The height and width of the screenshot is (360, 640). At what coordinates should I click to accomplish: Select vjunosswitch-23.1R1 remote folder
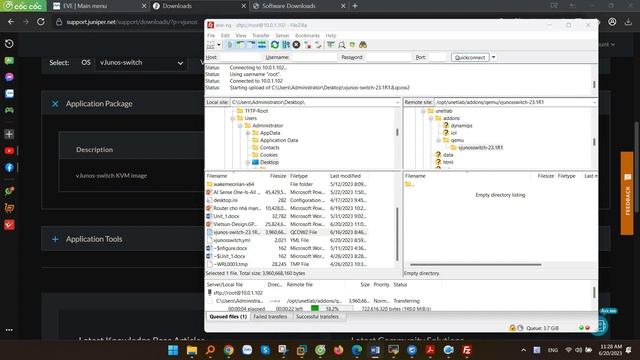click(480, 148)
